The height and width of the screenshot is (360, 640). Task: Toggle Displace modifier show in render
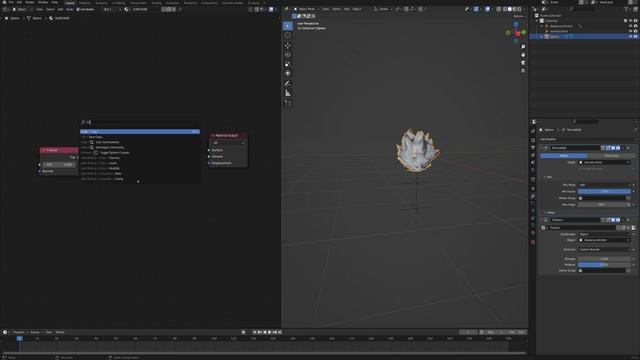coord(618,220)
